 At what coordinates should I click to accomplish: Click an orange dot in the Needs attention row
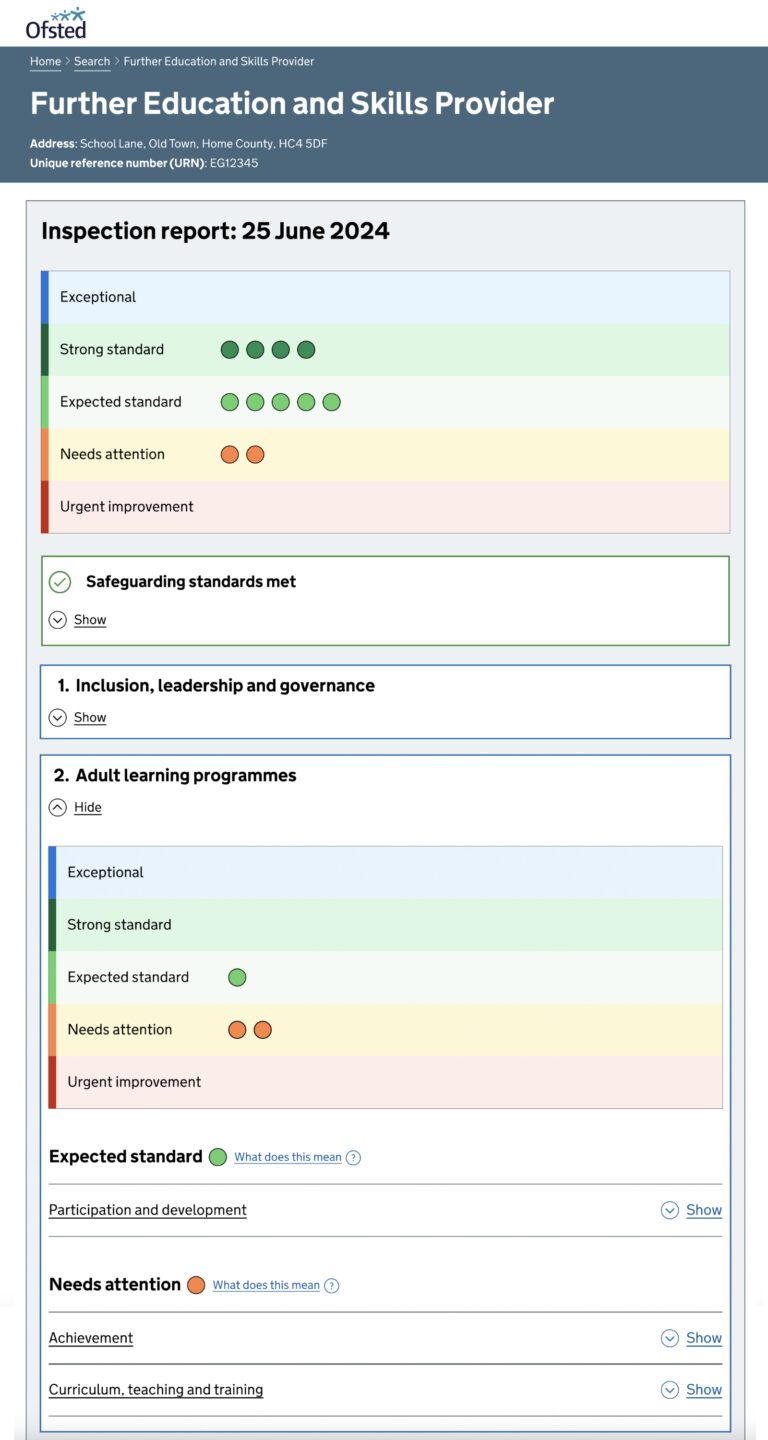pyautogui.click(x=229, y=454)
